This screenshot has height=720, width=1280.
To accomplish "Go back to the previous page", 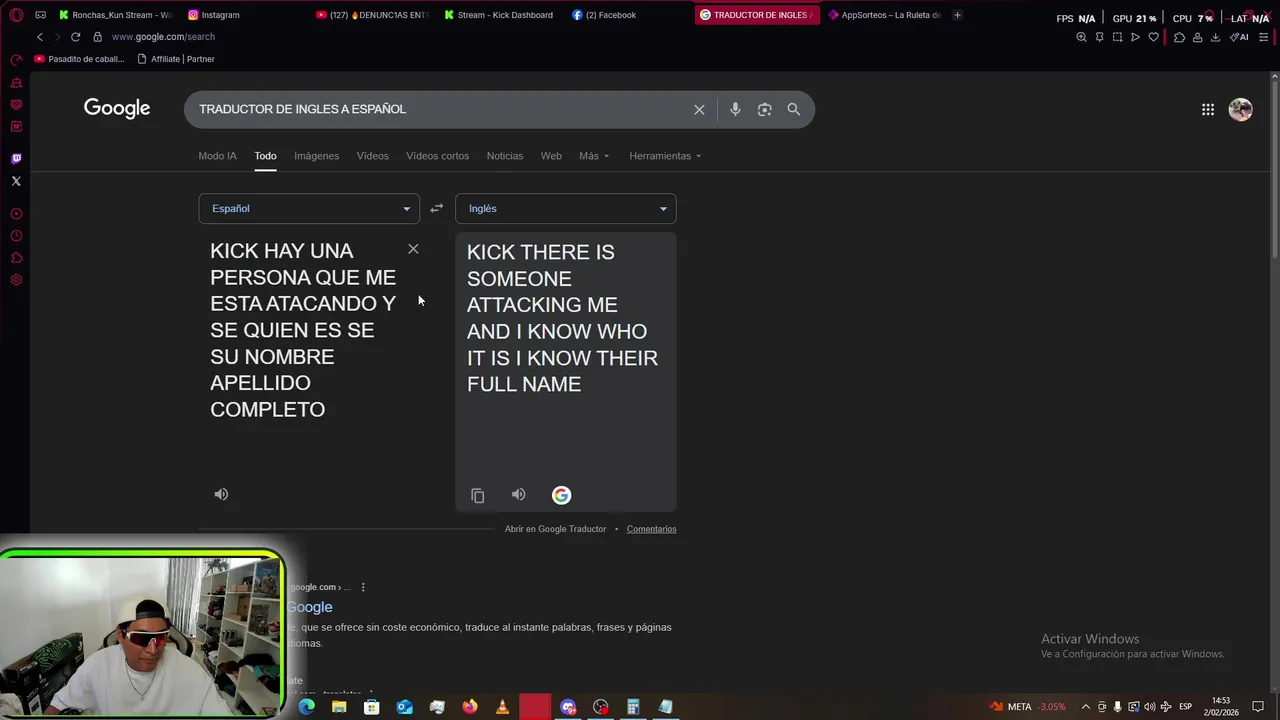I will pos(40,37).
